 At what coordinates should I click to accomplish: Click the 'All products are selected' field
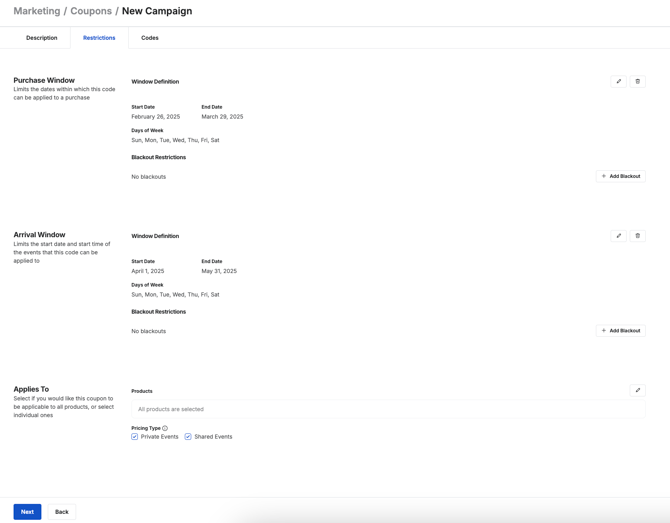pos(388,409)
